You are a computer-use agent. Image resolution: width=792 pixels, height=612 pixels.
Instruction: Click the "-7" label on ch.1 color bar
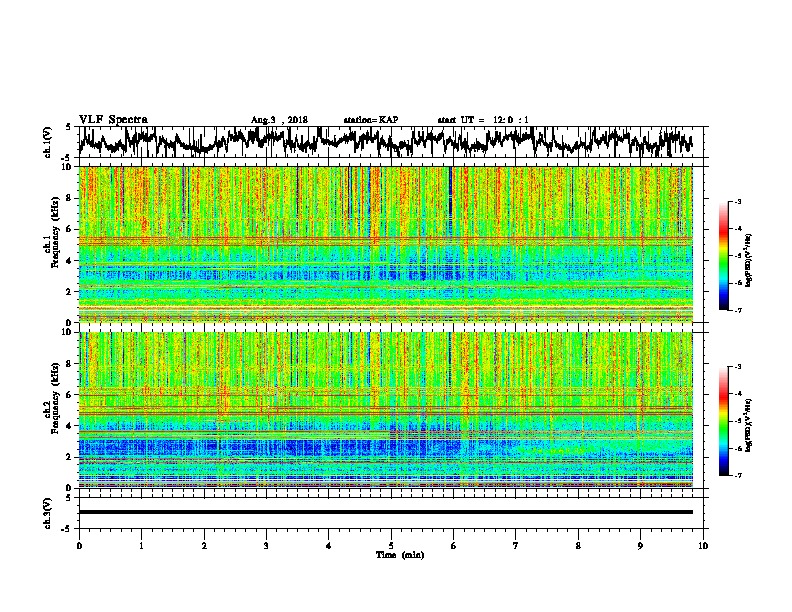(737, 310)
